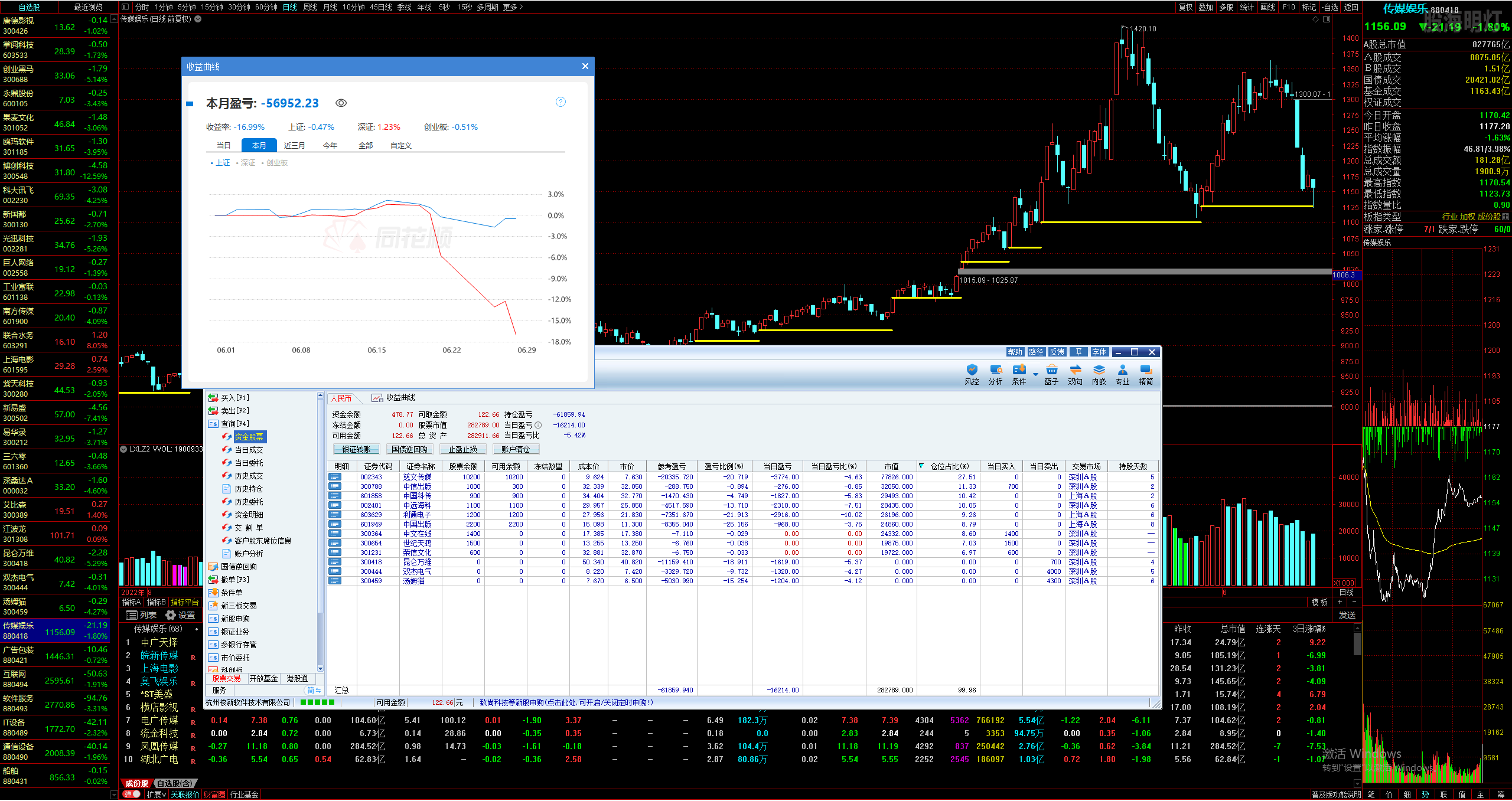This screenshot has width=1512, height=801.
Task: Toggle the side panel icon atop the chart
Action: point(1327,19)
